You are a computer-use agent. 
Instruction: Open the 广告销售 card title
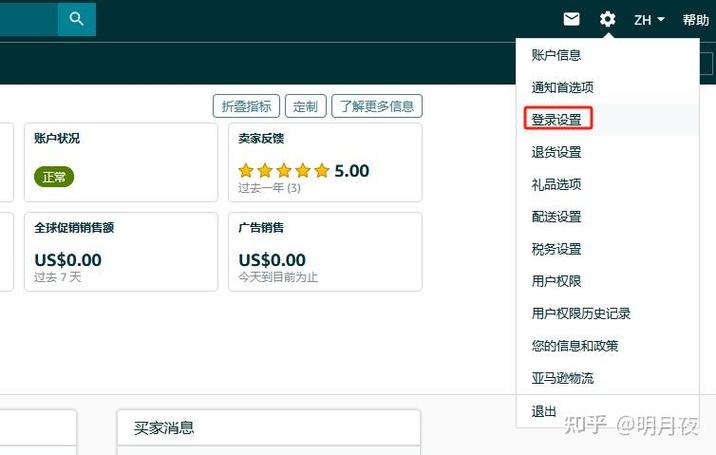[x=261, y=228]
